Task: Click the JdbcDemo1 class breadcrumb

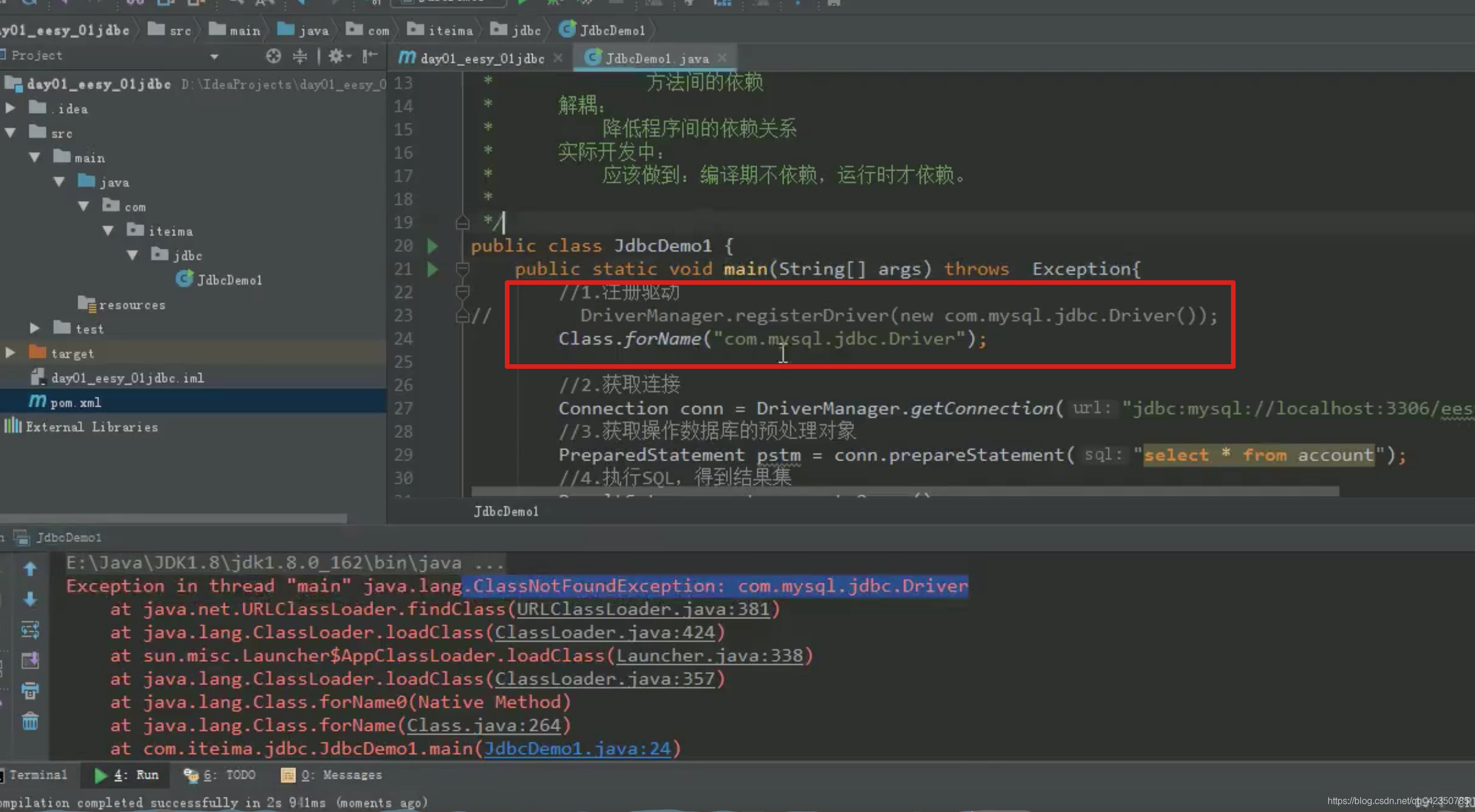Action: [602, 30]
